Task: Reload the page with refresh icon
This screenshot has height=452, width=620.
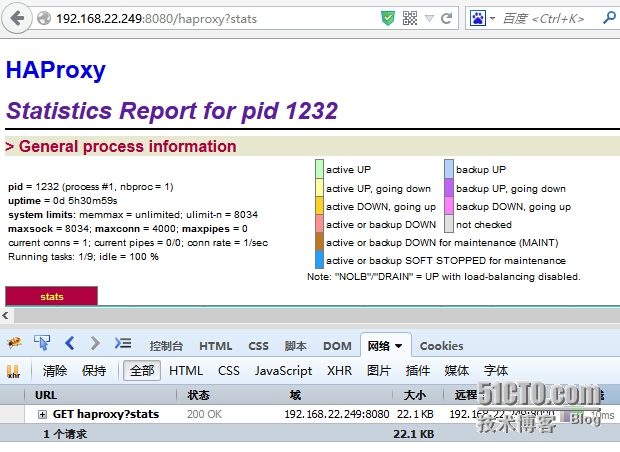Action: pyautogui.click(x=447, y=18)
